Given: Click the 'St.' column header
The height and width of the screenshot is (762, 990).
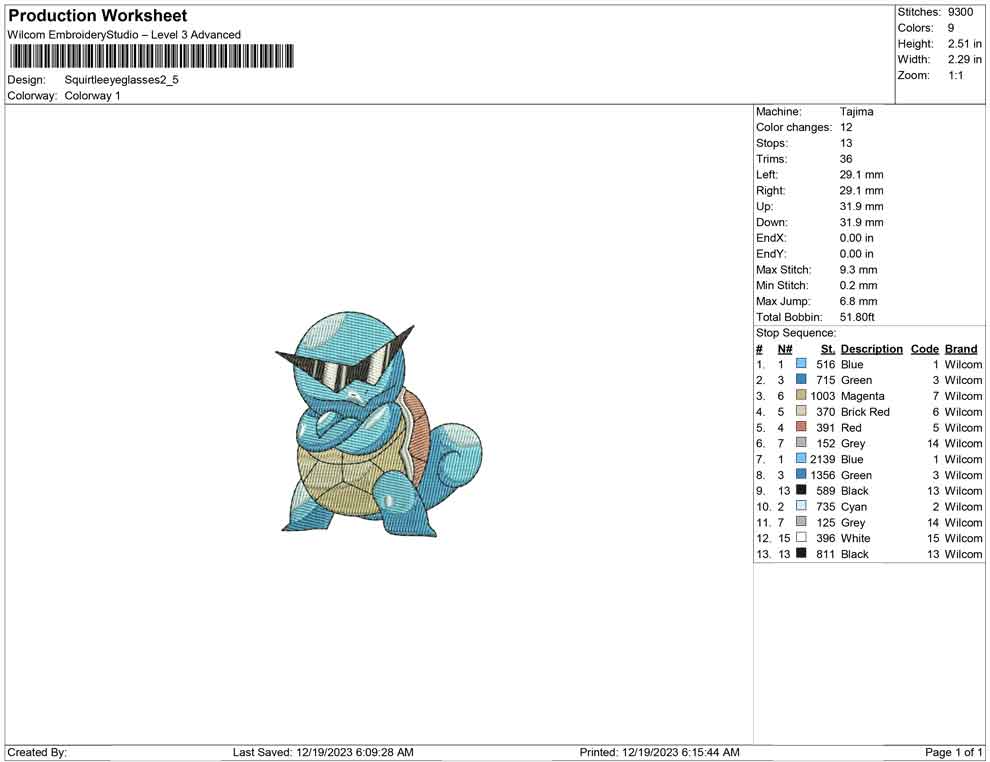Looking at the screenshot, I should (x=828, y=349).
